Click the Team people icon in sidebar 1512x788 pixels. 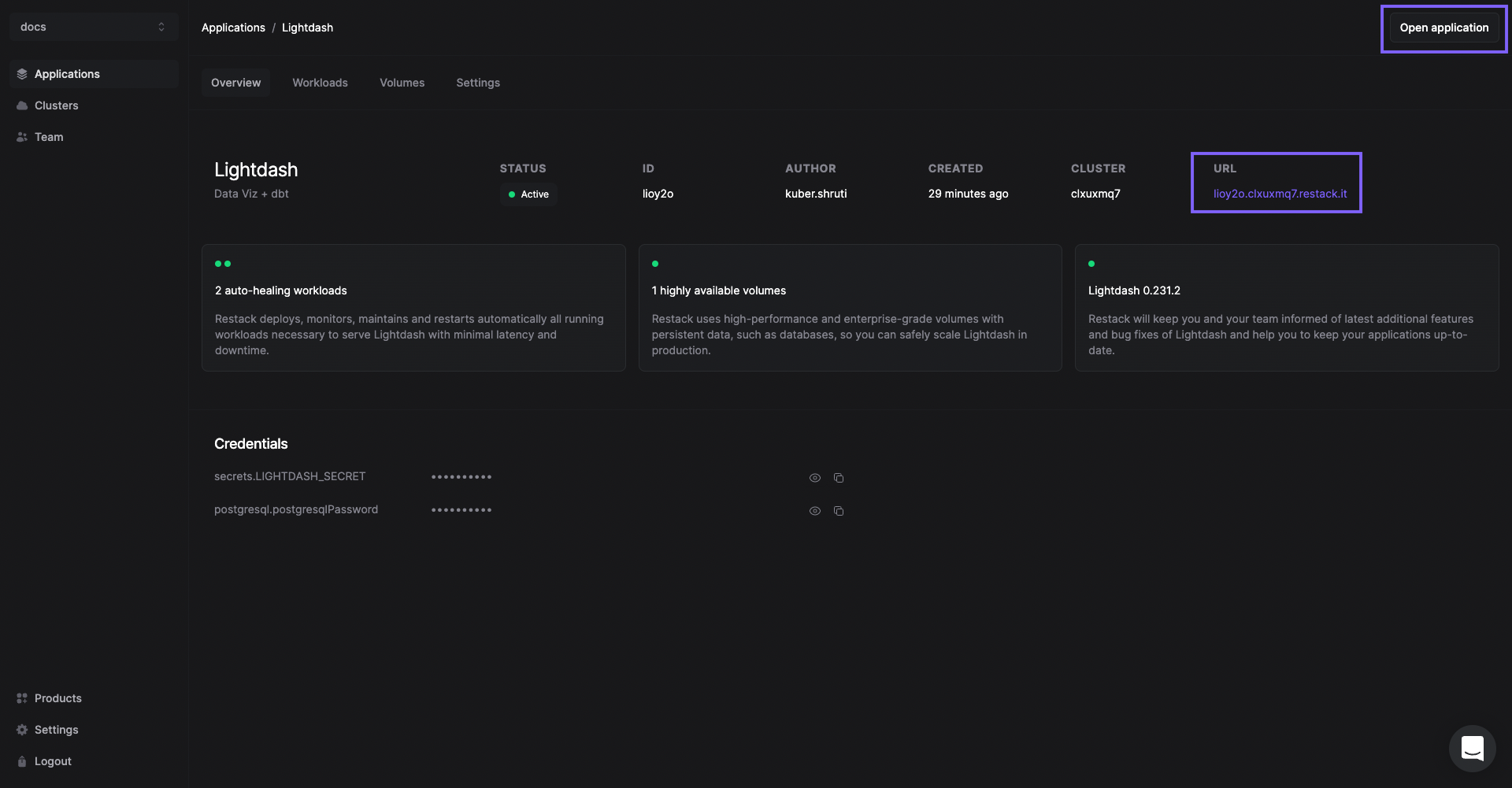coord(22,137)
